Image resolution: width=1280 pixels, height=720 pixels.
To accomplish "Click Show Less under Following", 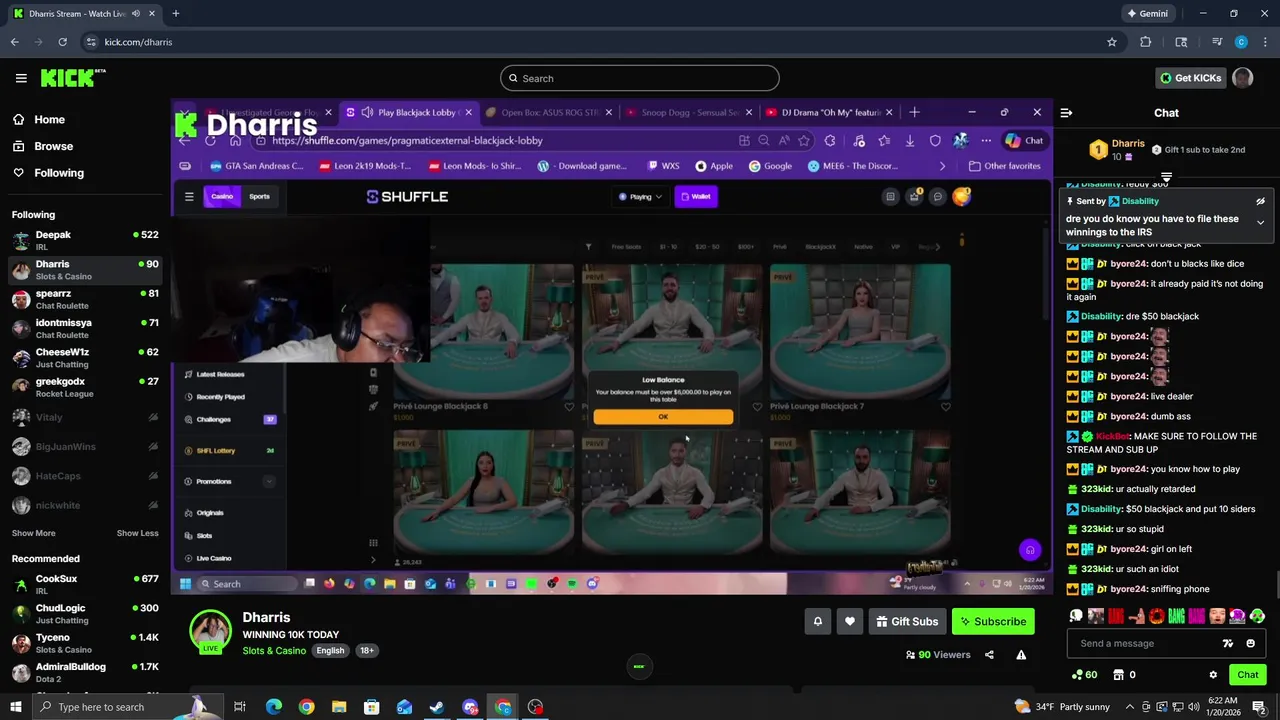I will (x=137, y=533).
